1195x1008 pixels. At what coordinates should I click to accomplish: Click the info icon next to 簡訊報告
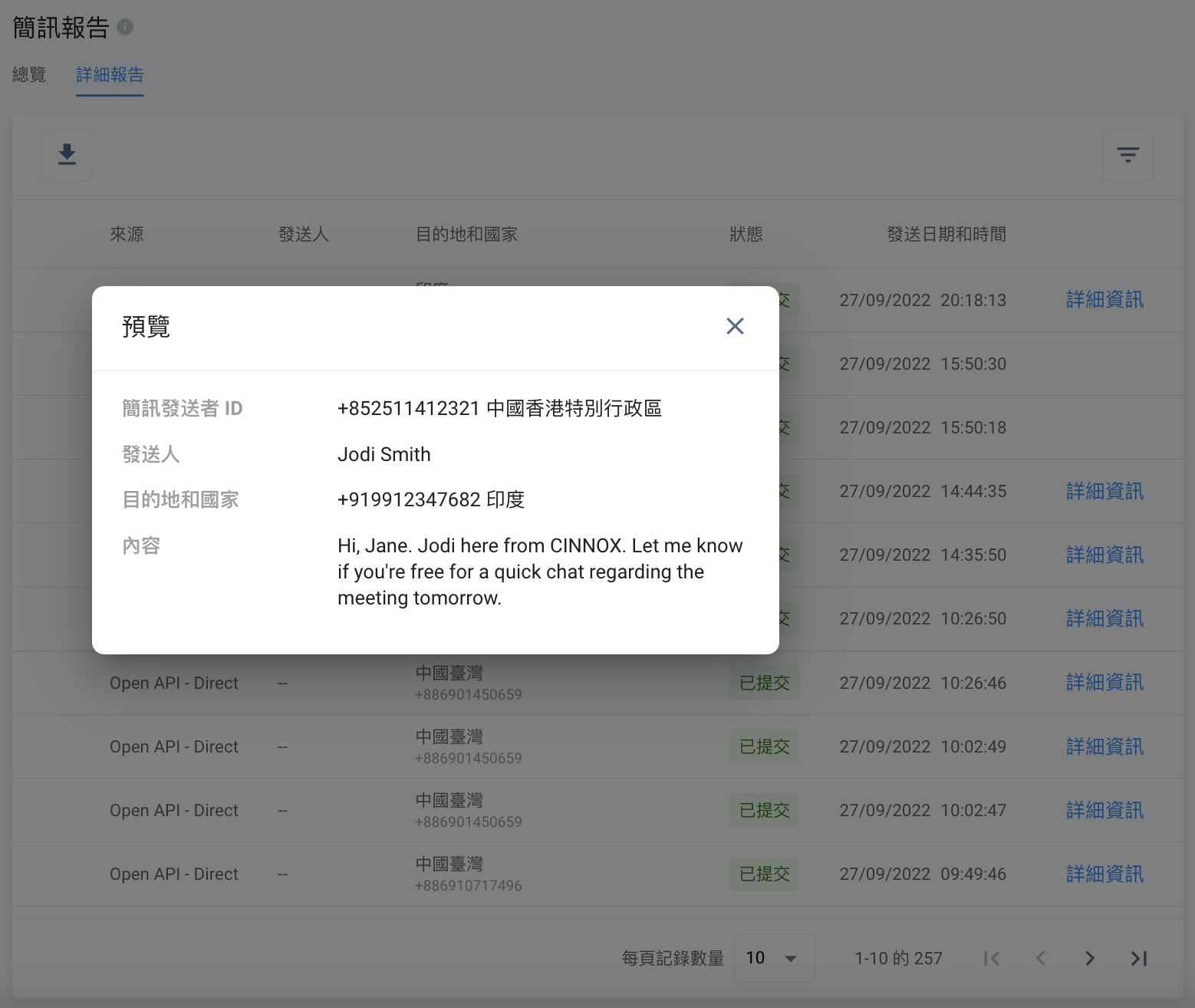[125, 28]
